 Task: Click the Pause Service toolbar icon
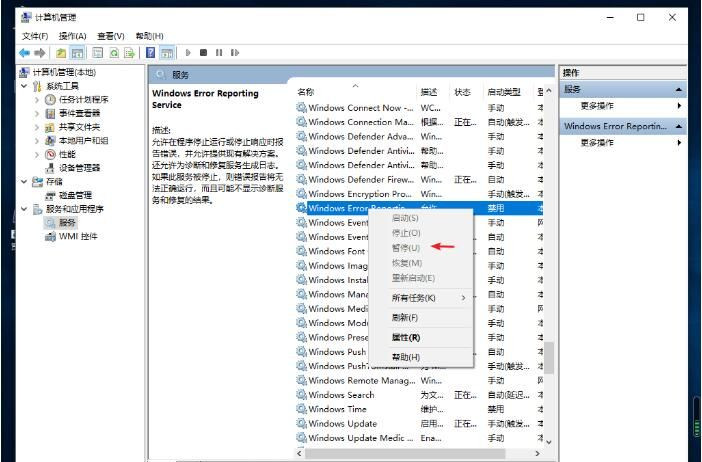tap(220, 52)
